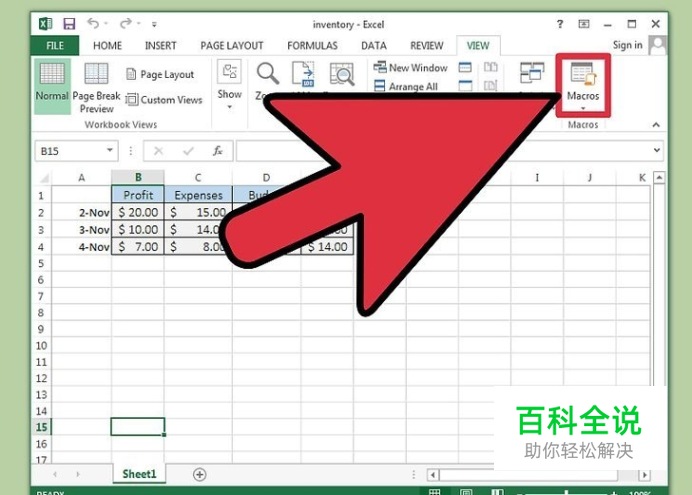Click the Enter checkmark in formula bar
Screen dimensions: 692x495
click(x=188, y=151)
